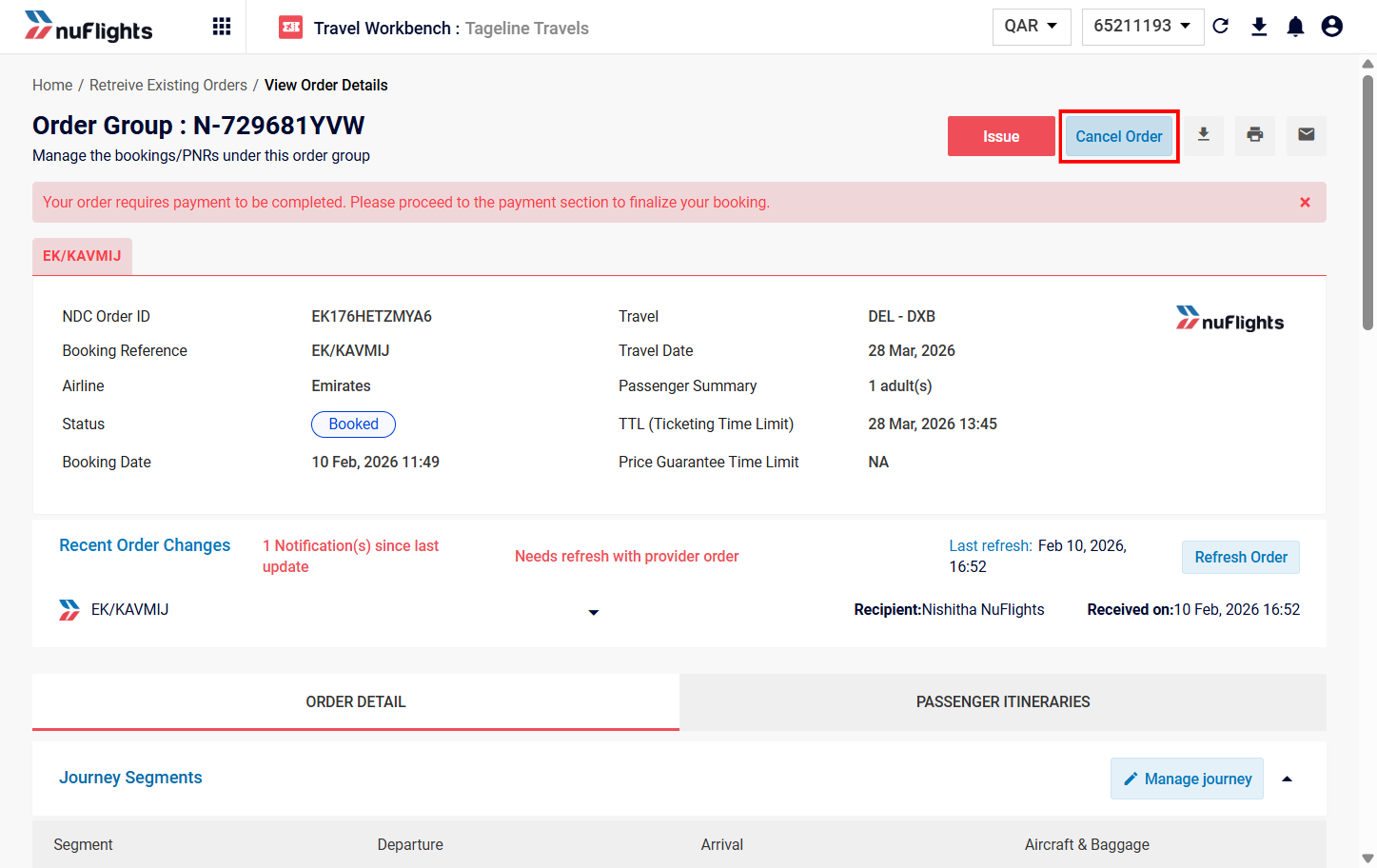Switch to PASSENGER ITINERARIES tab

coord(1003,702)
